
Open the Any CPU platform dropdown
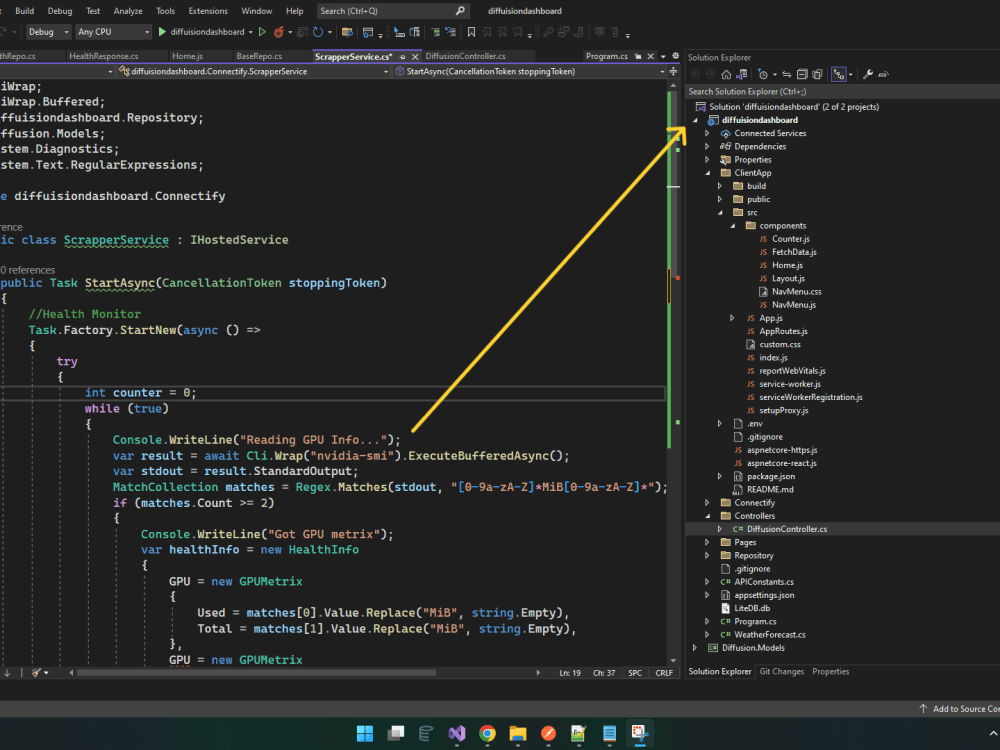coord(112,32)
